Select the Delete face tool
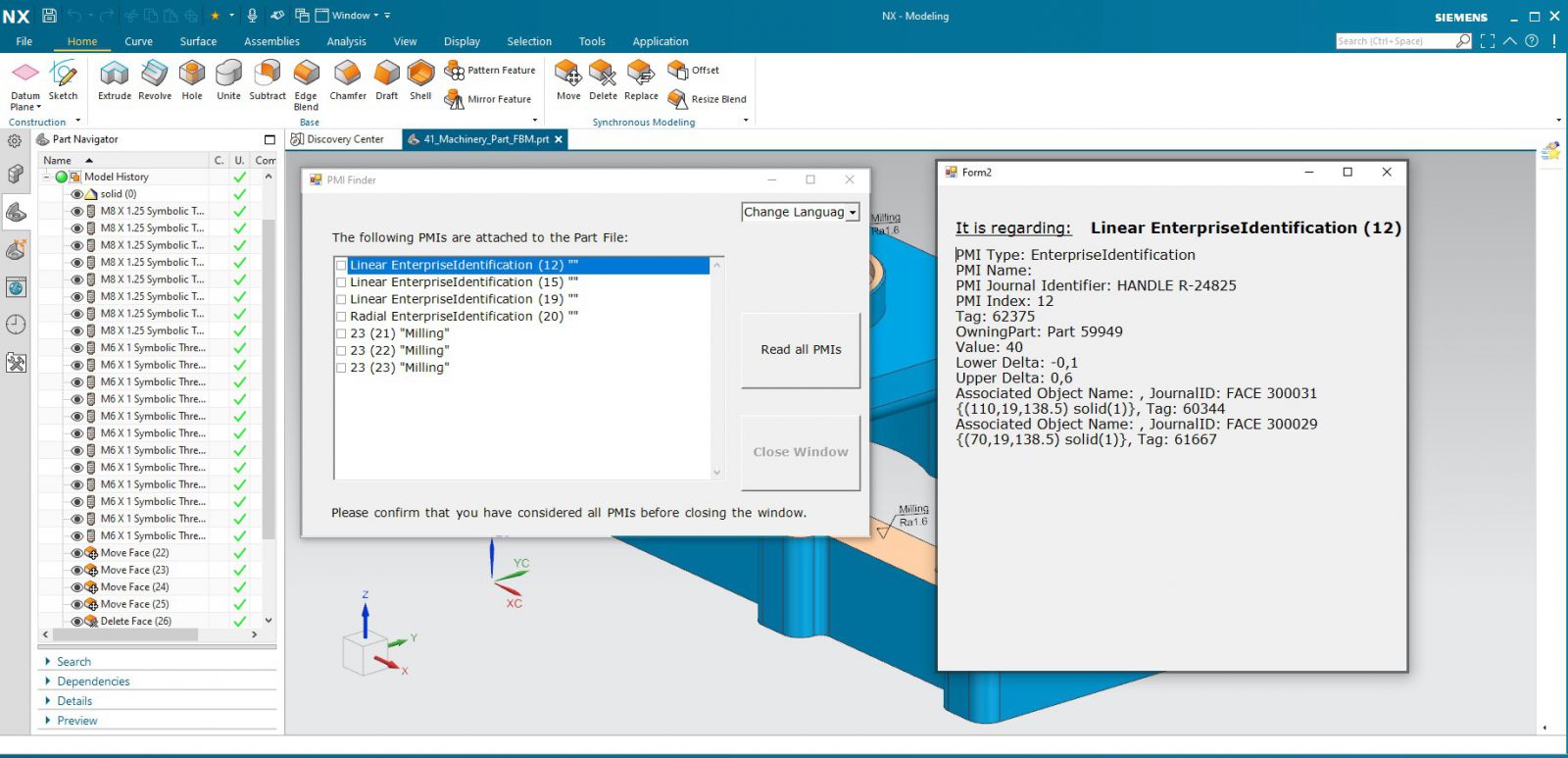The image size is (1568, 758). [603, 78]
